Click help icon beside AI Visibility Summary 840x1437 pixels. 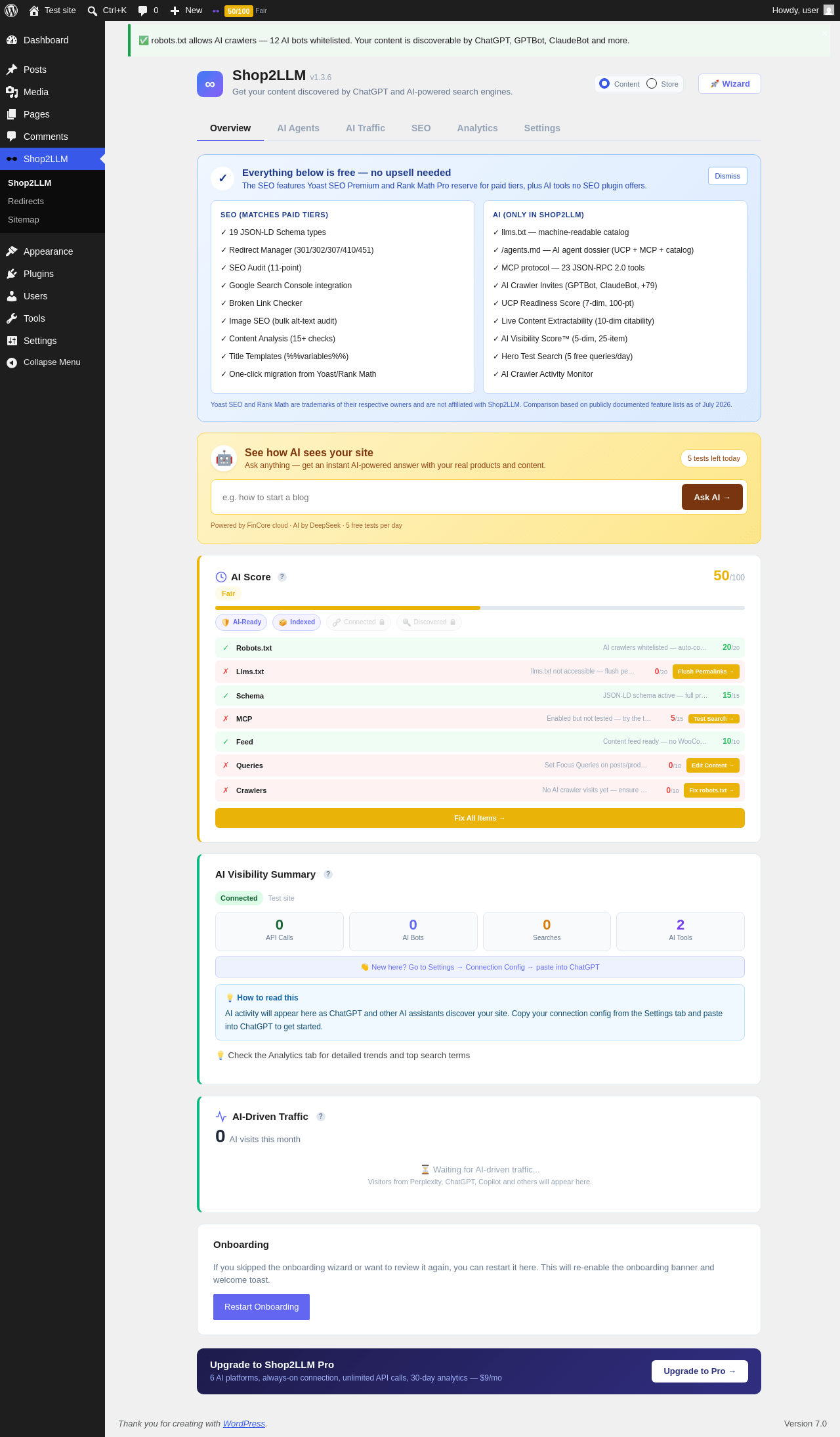coord(328,874)
